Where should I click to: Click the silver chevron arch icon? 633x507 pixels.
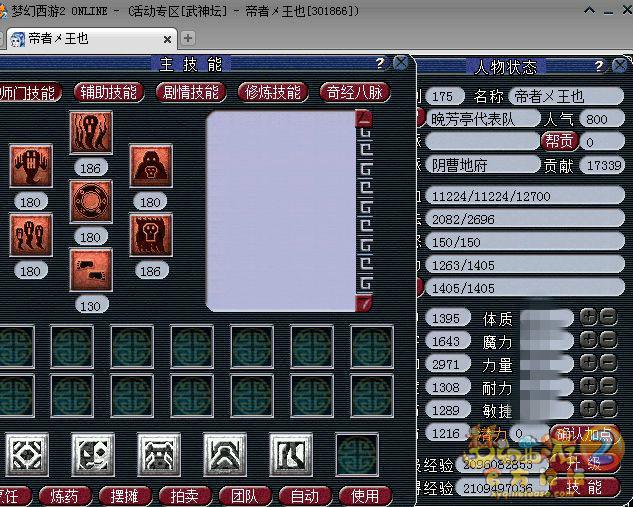coord(225,455)
